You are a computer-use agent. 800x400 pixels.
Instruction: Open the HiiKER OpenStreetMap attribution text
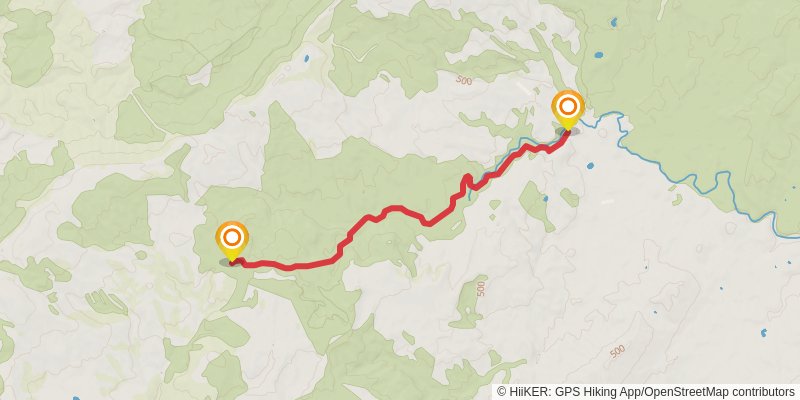646,392
